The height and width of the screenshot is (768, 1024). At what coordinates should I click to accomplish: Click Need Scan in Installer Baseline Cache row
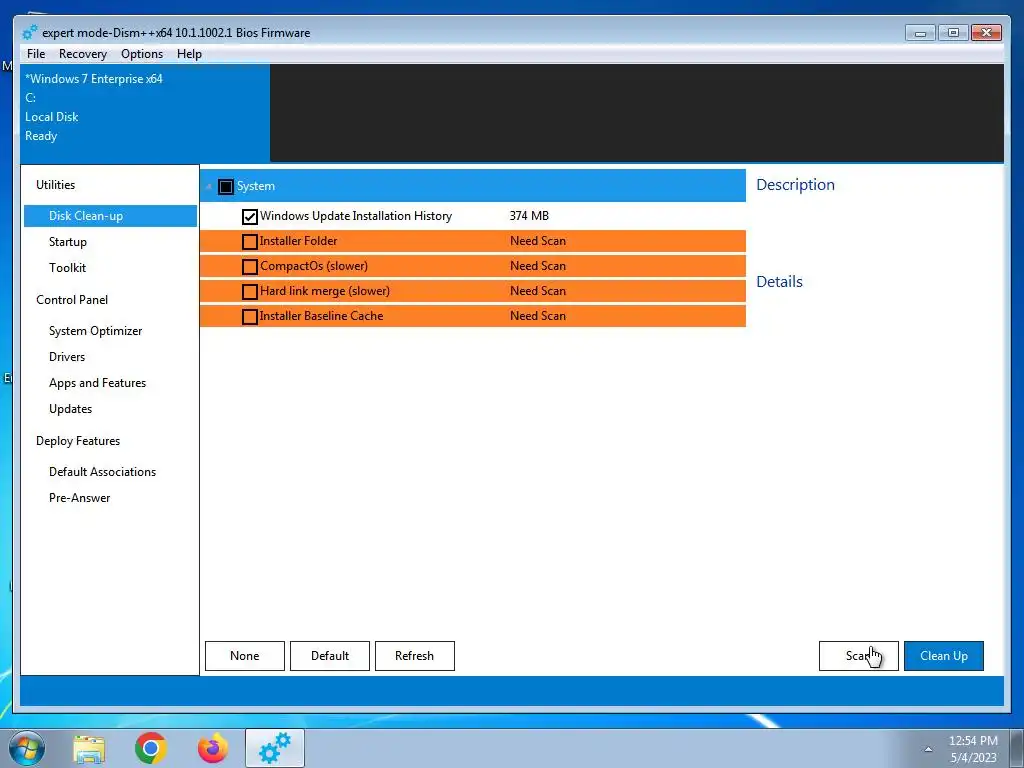click(x=538, y=315)
